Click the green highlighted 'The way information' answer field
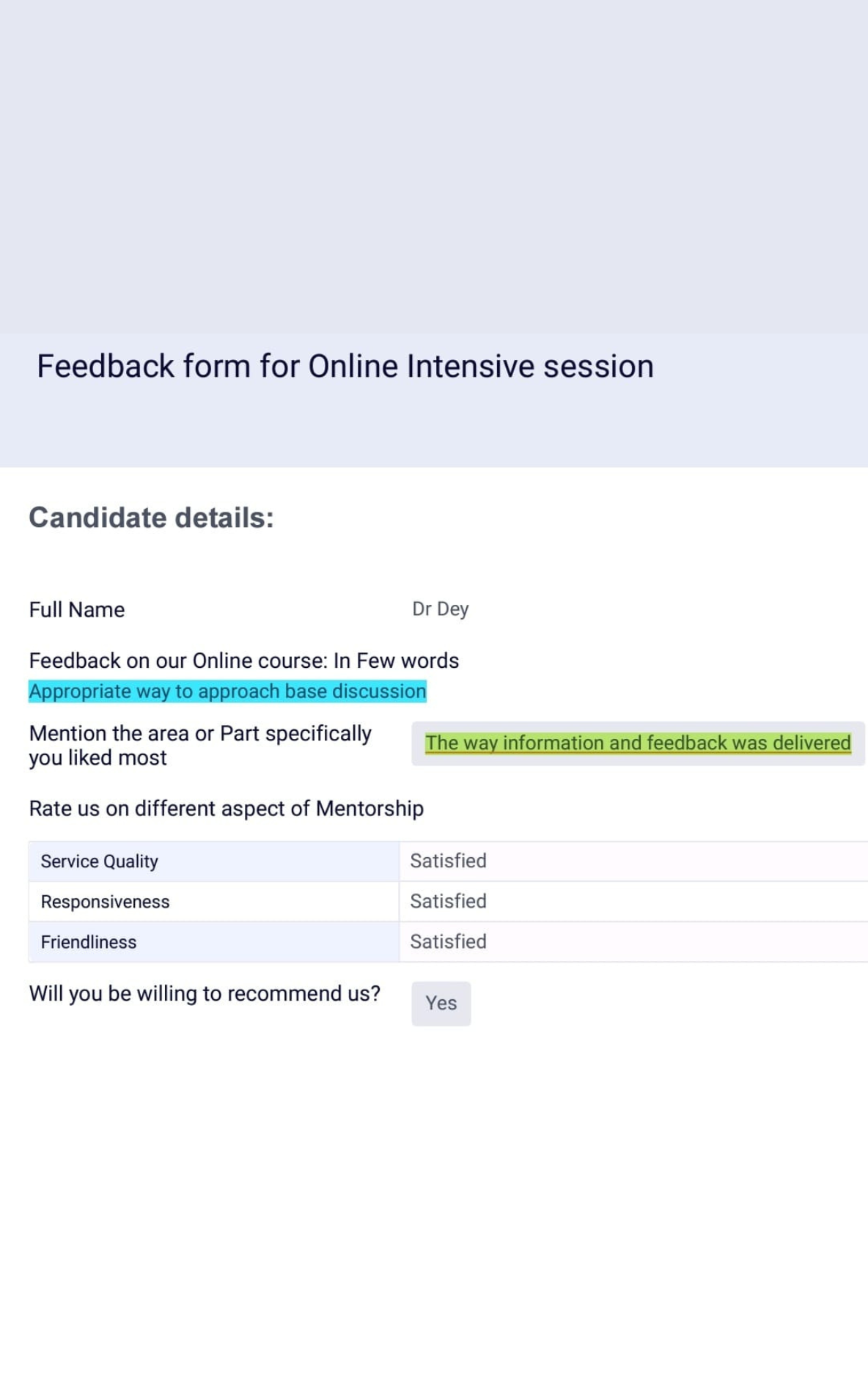The height and width of the screenshot is (1390, 868). point(638,743)
